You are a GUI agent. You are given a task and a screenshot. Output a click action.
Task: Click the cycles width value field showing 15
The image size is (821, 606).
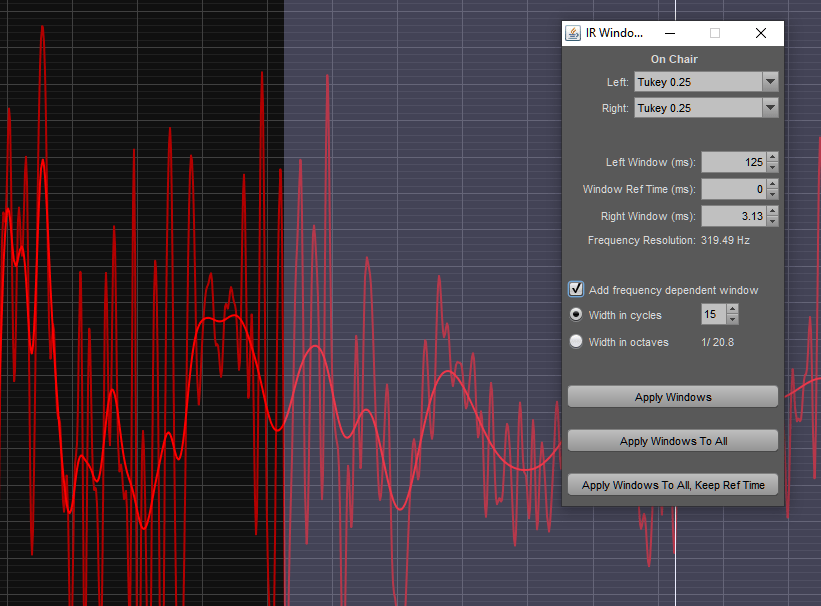713,314
